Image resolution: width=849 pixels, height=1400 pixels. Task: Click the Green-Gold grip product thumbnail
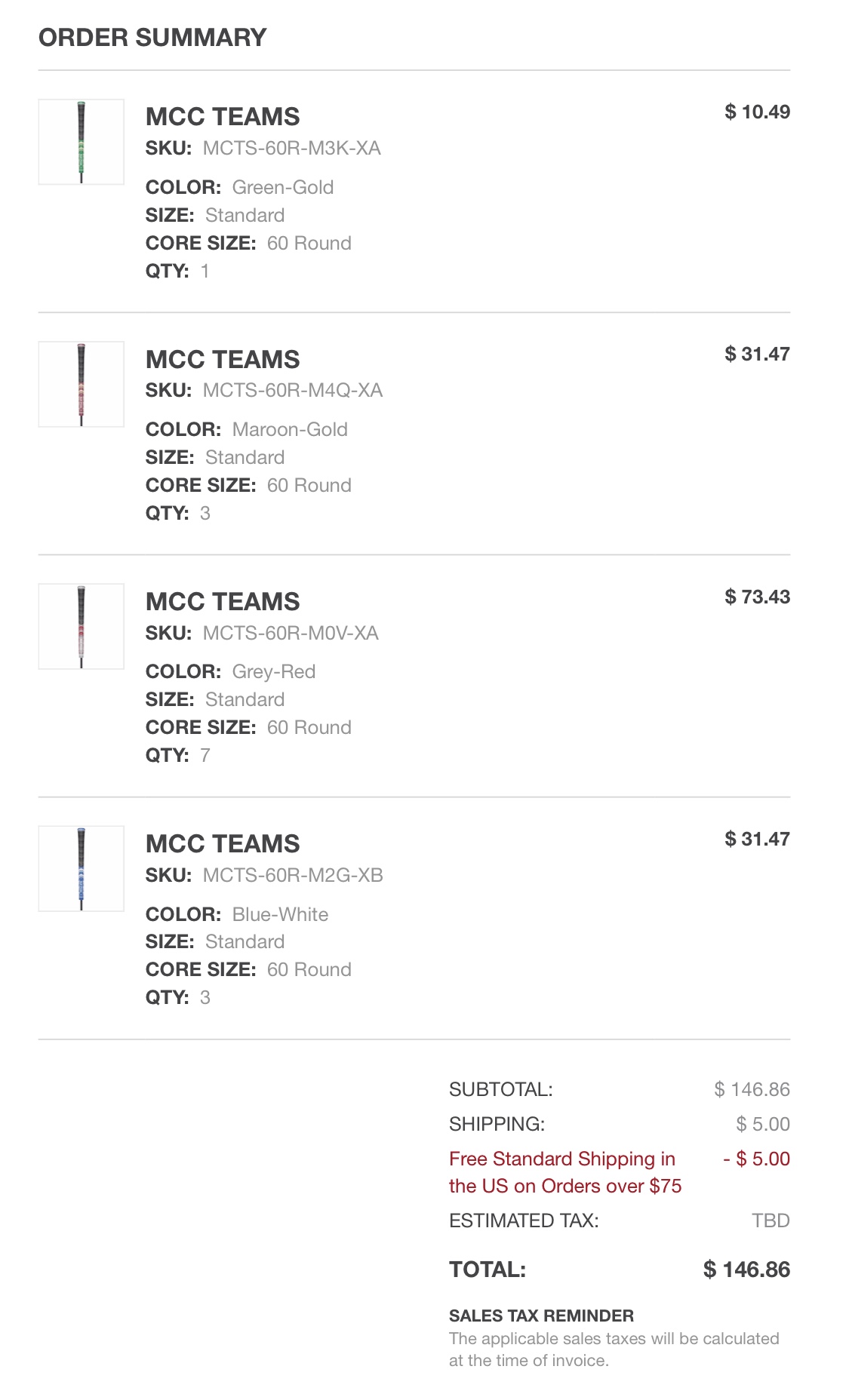[x=82, y=142]
